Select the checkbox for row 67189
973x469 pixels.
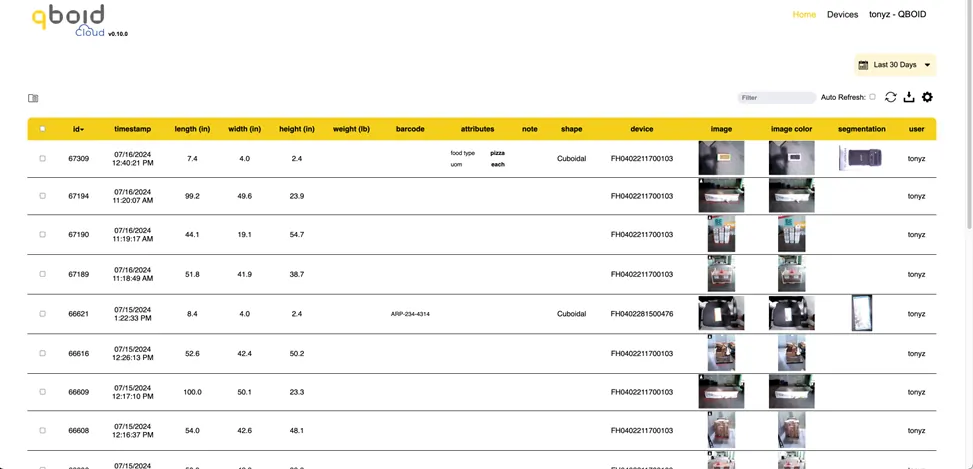pos(42,274)
